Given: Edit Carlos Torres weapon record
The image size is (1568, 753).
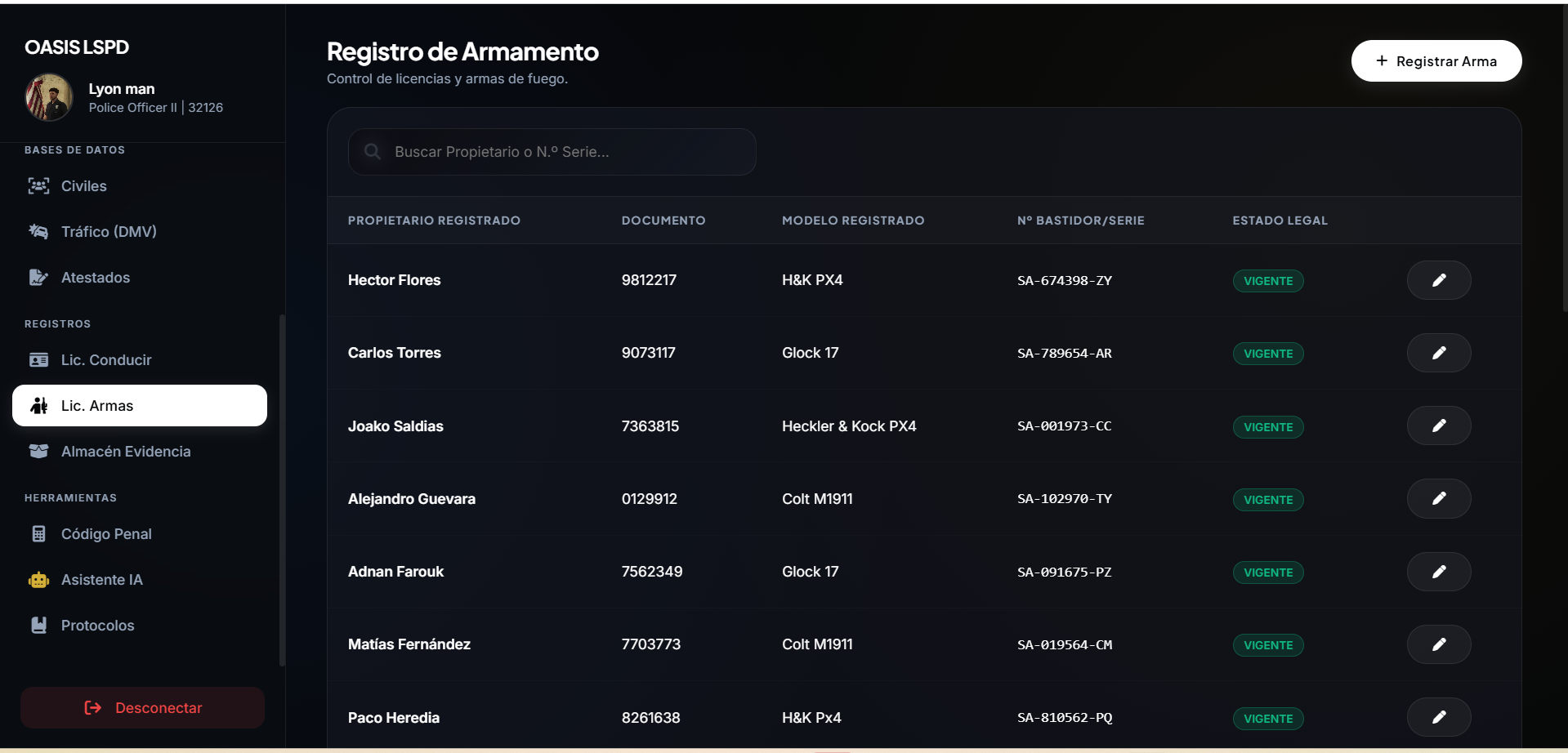Looking at the screenshot, I should point(1439,353).
